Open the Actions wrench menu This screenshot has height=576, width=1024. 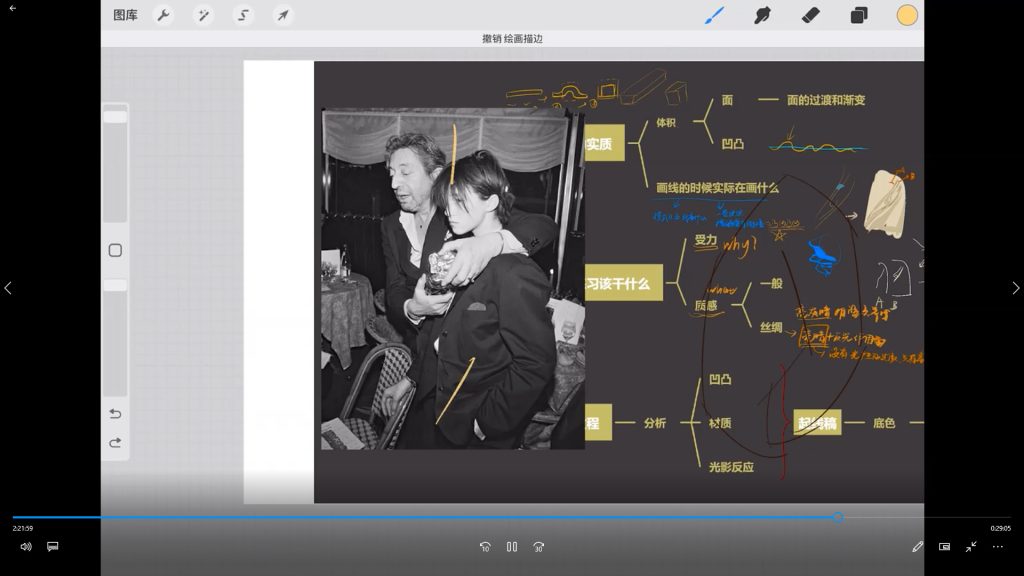pos(163,15)
